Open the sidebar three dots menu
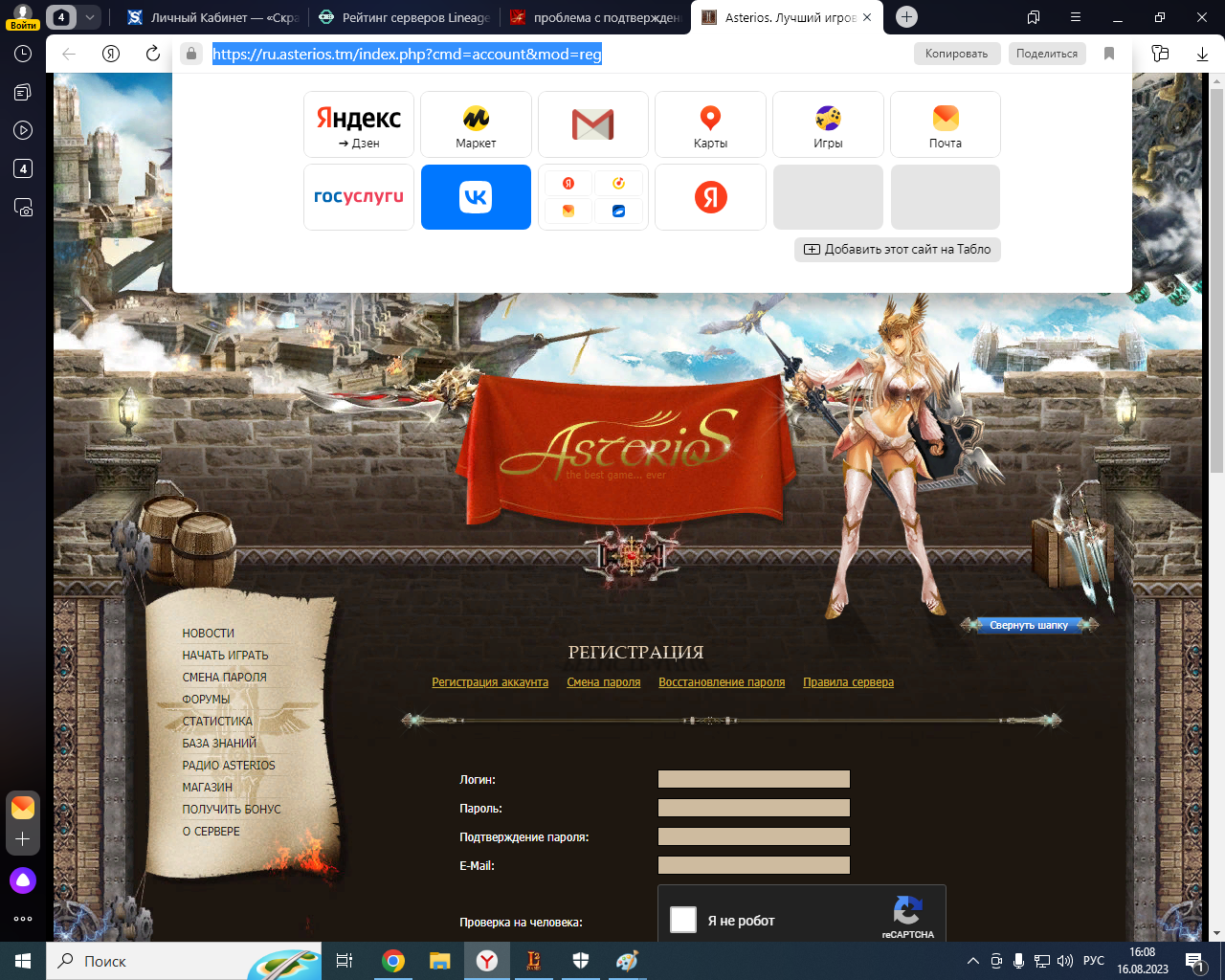The image size is (1225, 980). [23, 919]
